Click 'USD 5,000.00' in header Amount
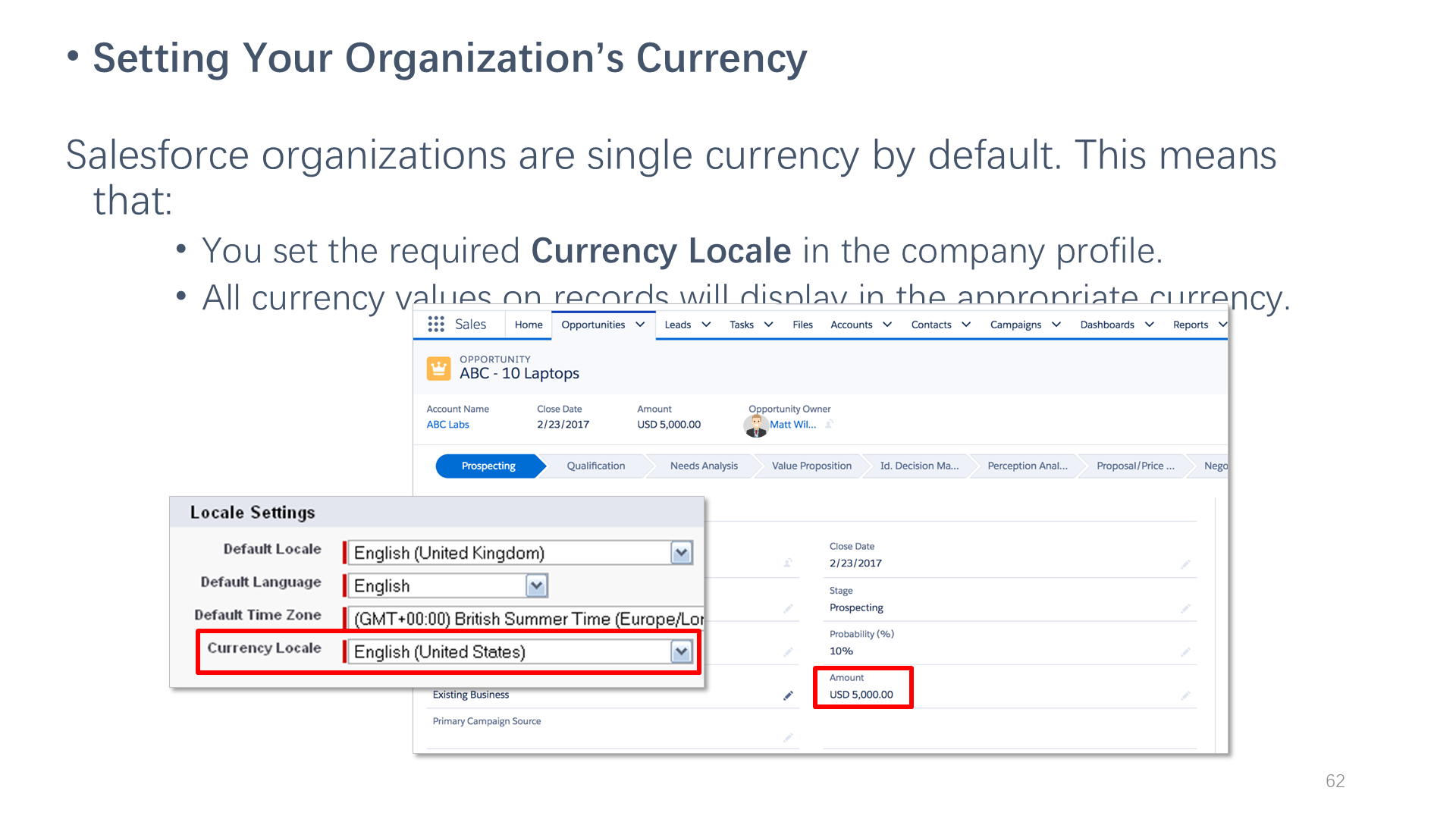 pos(669,425)
